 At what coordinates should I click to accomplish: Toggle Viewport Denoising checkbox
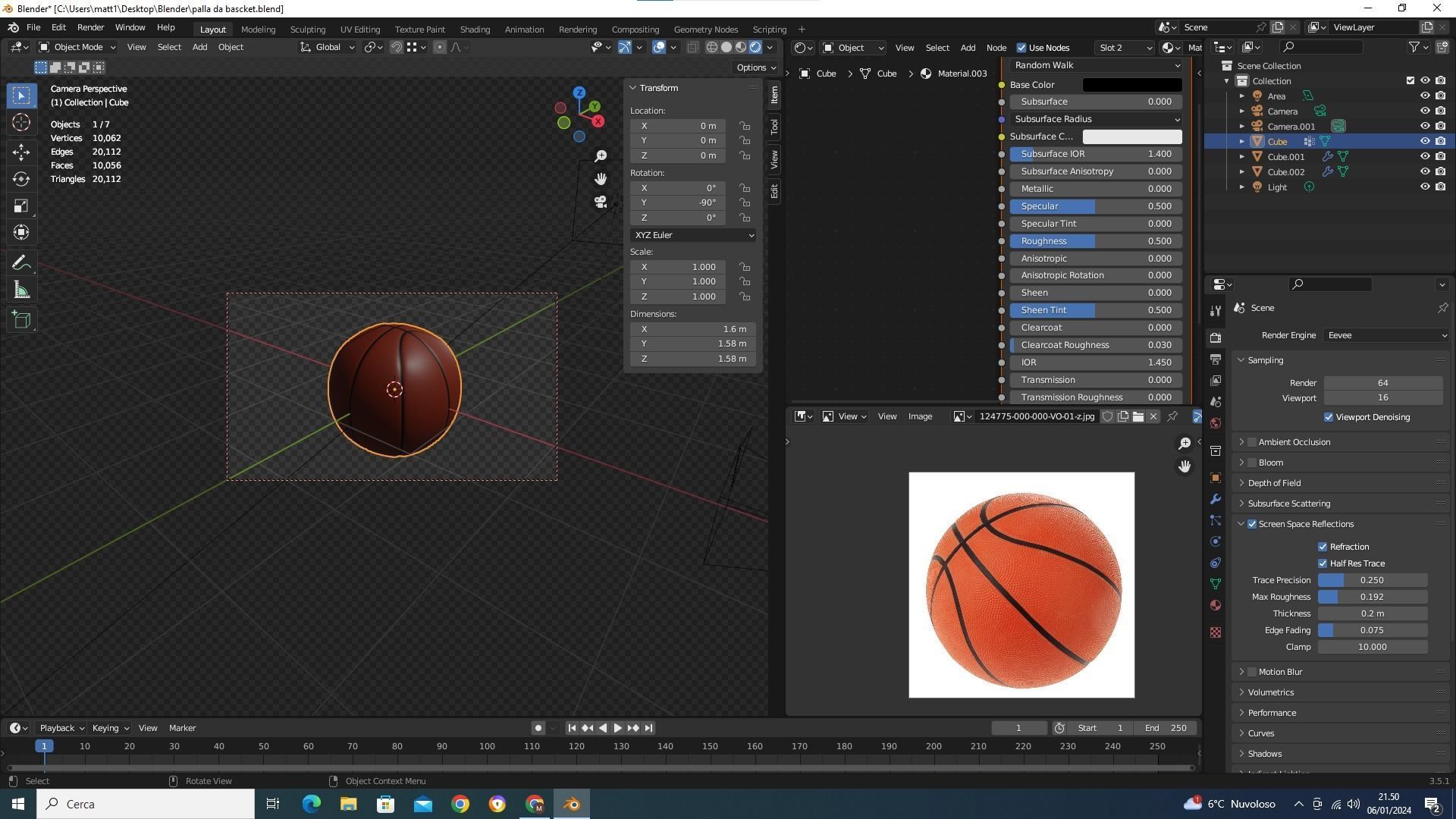1329,417
